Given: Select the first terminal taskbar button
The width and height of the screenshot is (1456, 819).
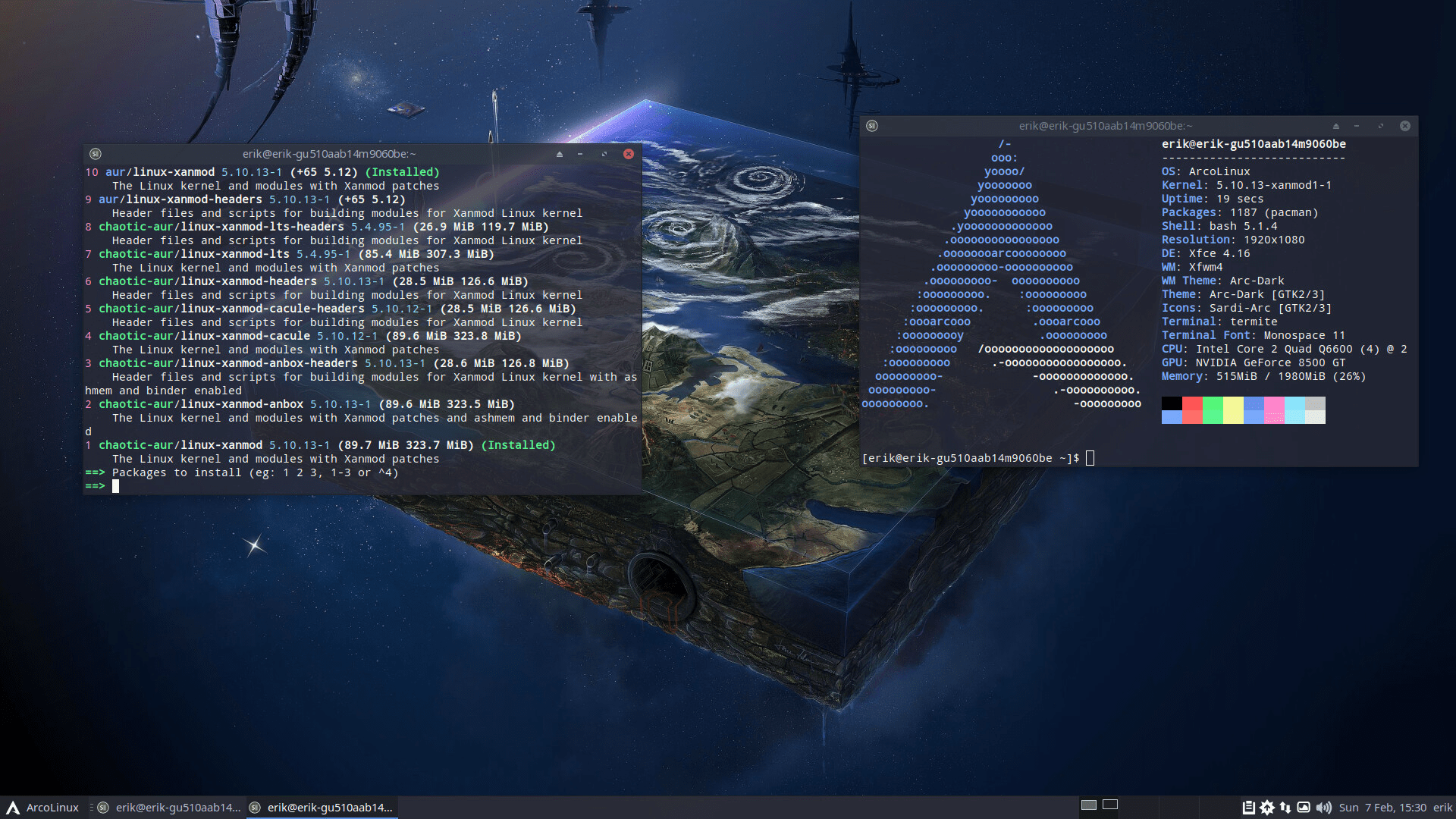Looking at the screenshot, I should 168,808.
